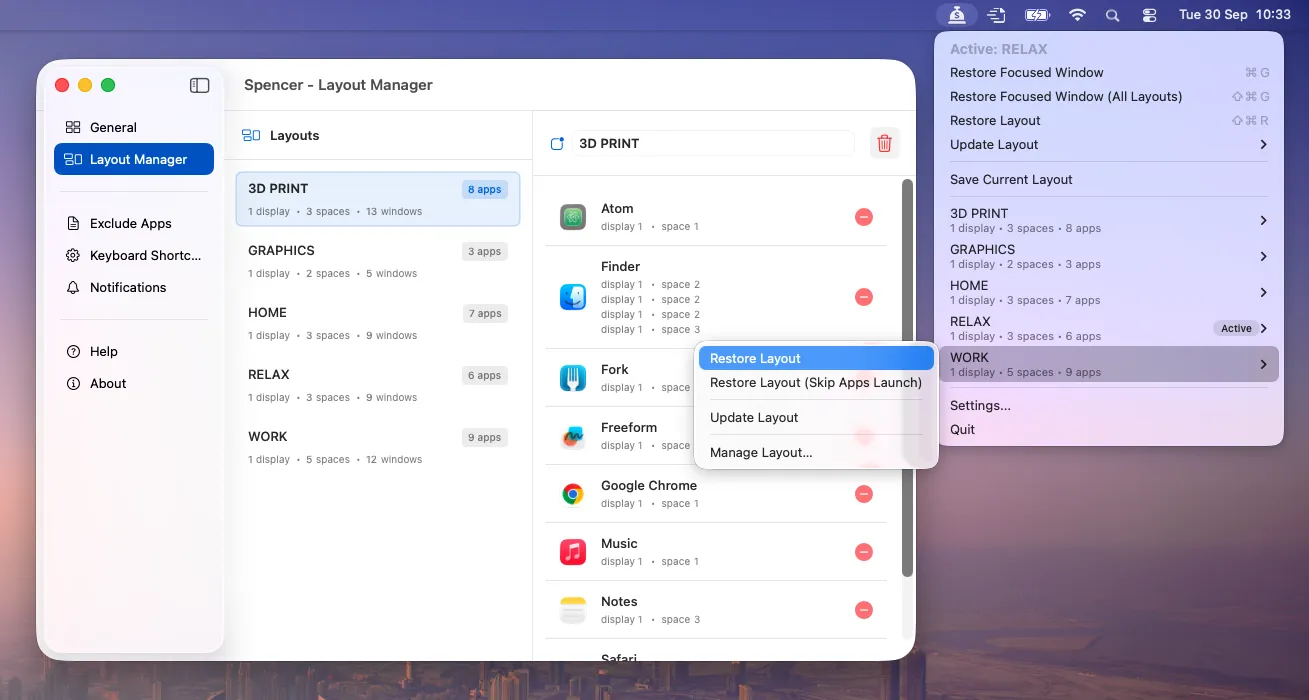1309x700 pixels.
Task: Click the Music app icon in list
Action: click(x=573, y=552)
